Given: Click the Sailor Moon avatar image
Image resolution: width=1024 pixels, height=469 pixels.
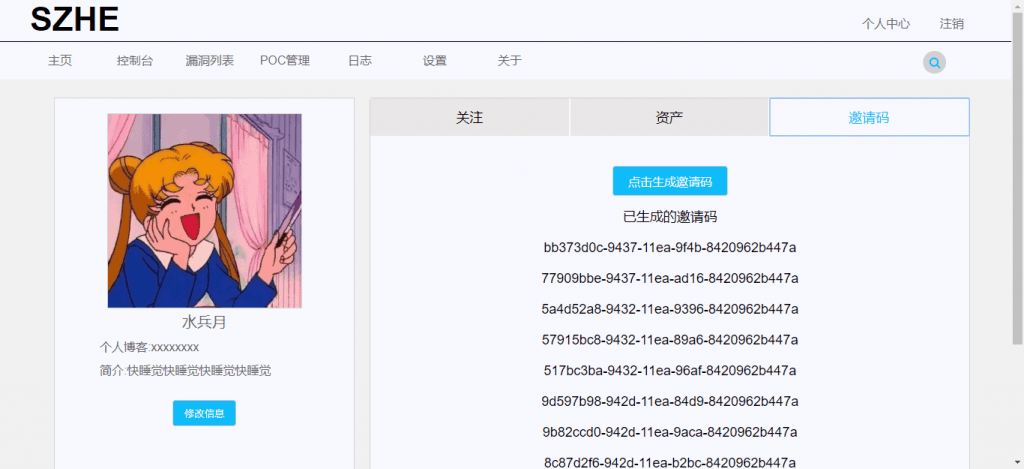Looking at the screenshot, I should tap(205, 210).
